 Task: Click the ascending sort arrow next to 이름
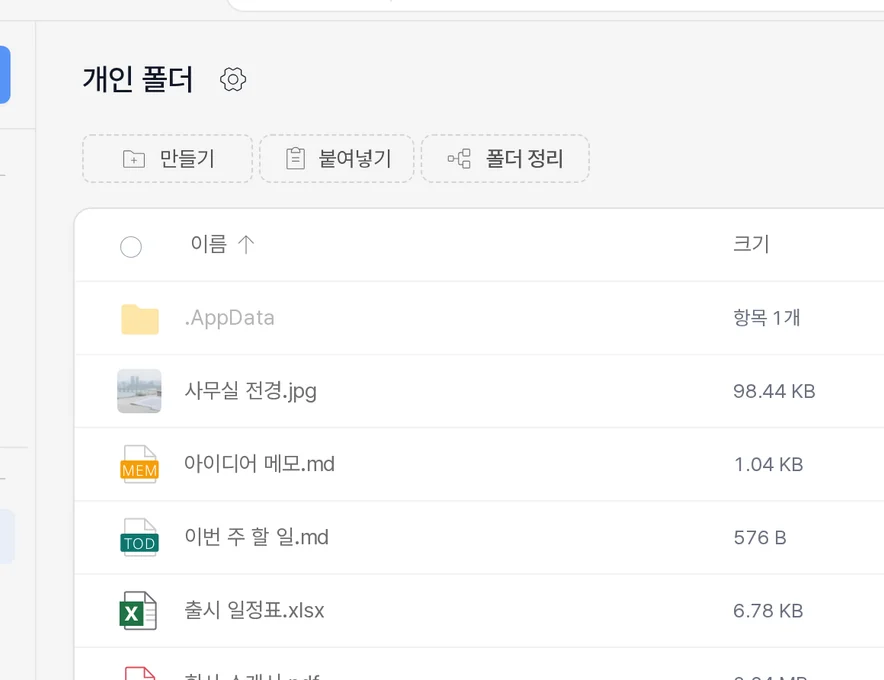(x=246, y=245)
